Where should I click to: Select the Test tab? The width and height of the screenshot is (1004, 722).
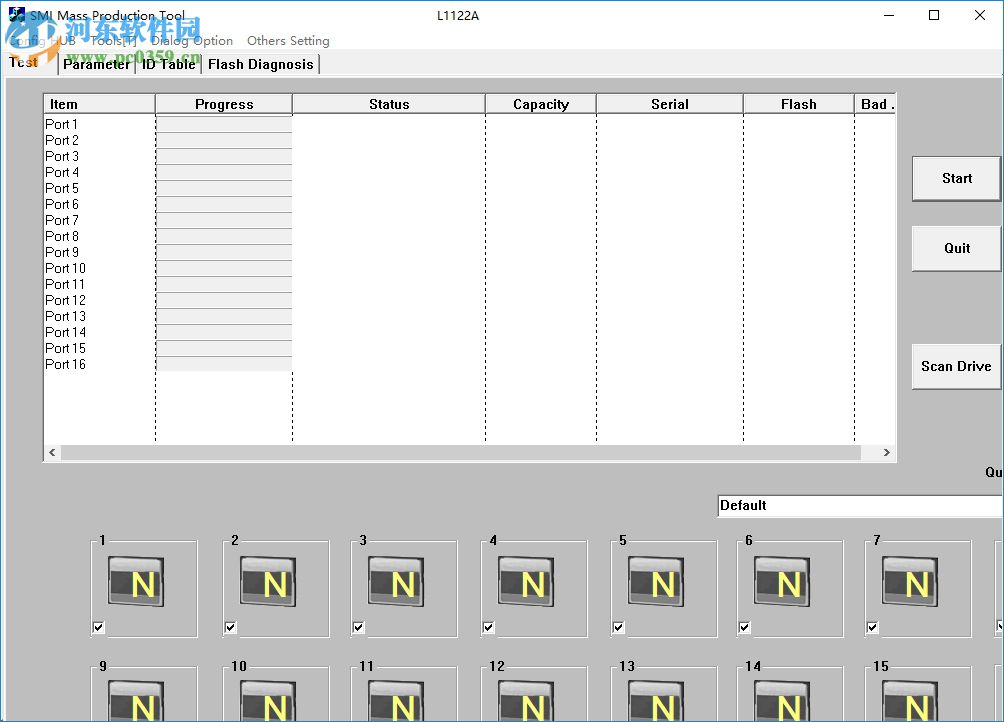click(x=31, y=63)
